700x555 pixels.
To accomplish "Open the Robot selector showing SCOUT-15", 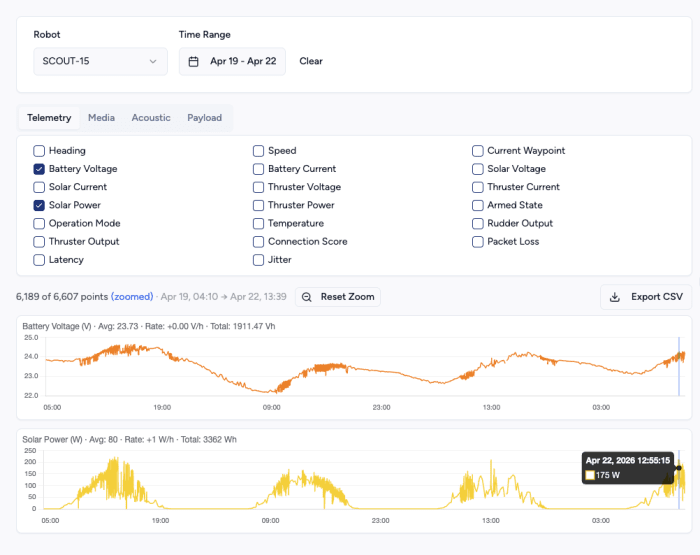I will point(100,61).
